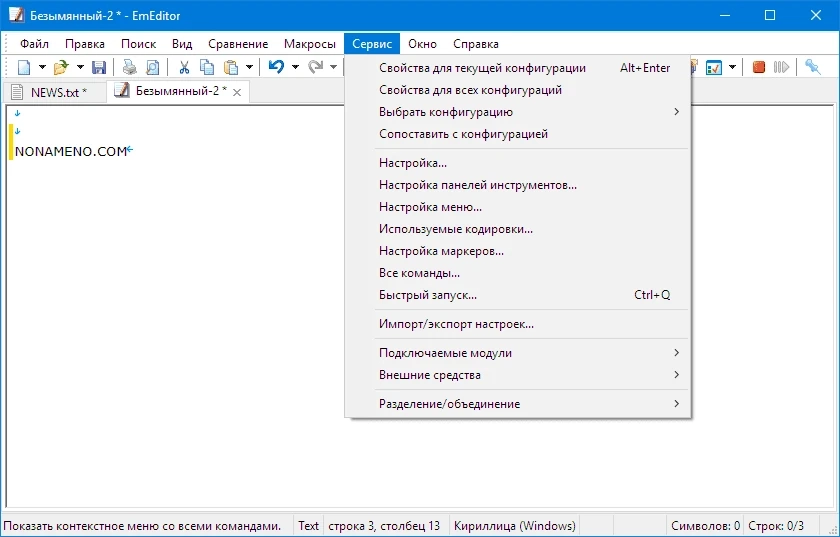Click the Copy toolbar icon
Screen dimensions: 840x537
[x=207, y=67]
